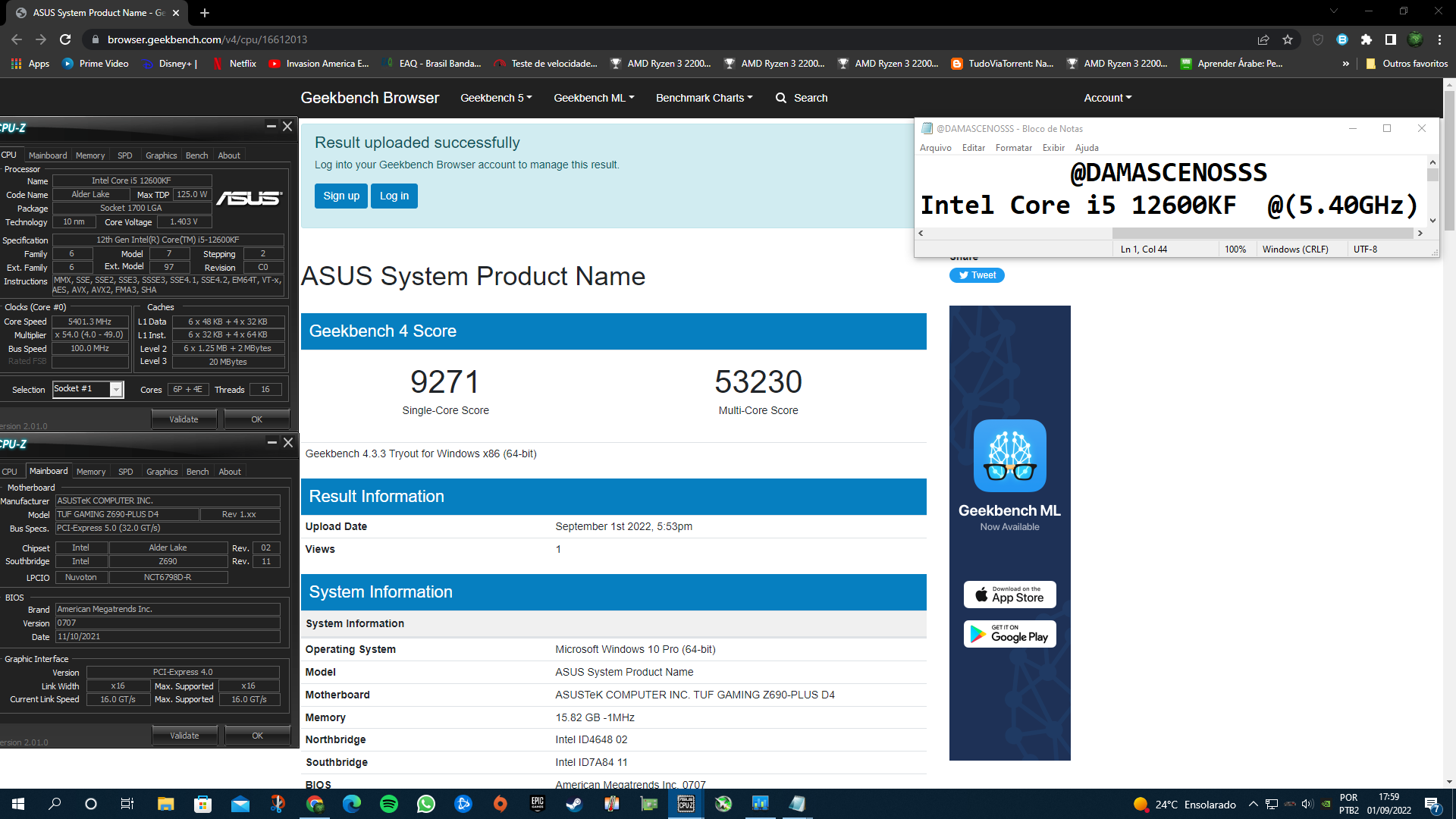
Task: Open File Explorer from the taskbar
Action: tap(166, 804)
